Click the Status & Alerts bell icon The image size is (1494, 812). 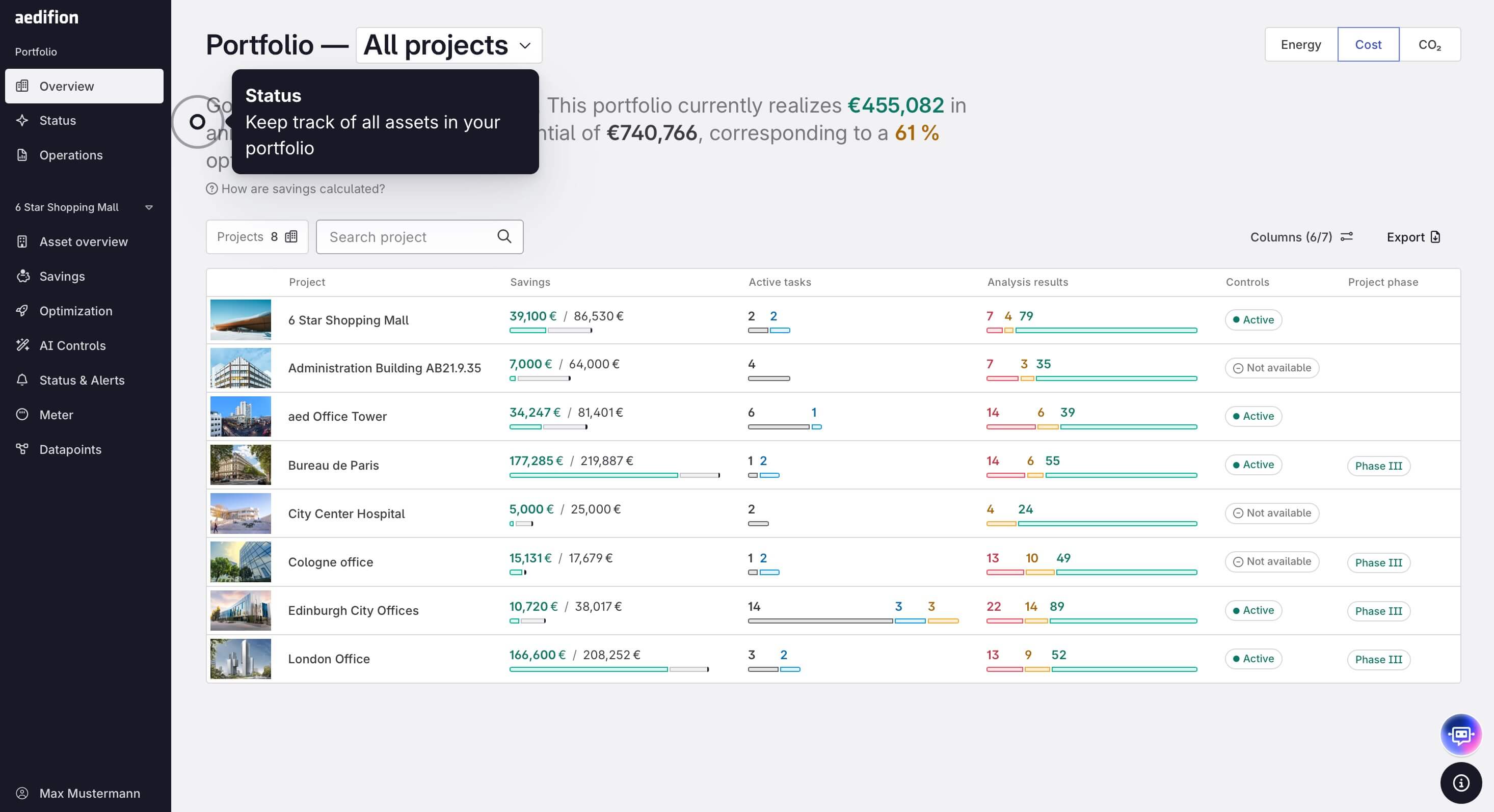22,380
